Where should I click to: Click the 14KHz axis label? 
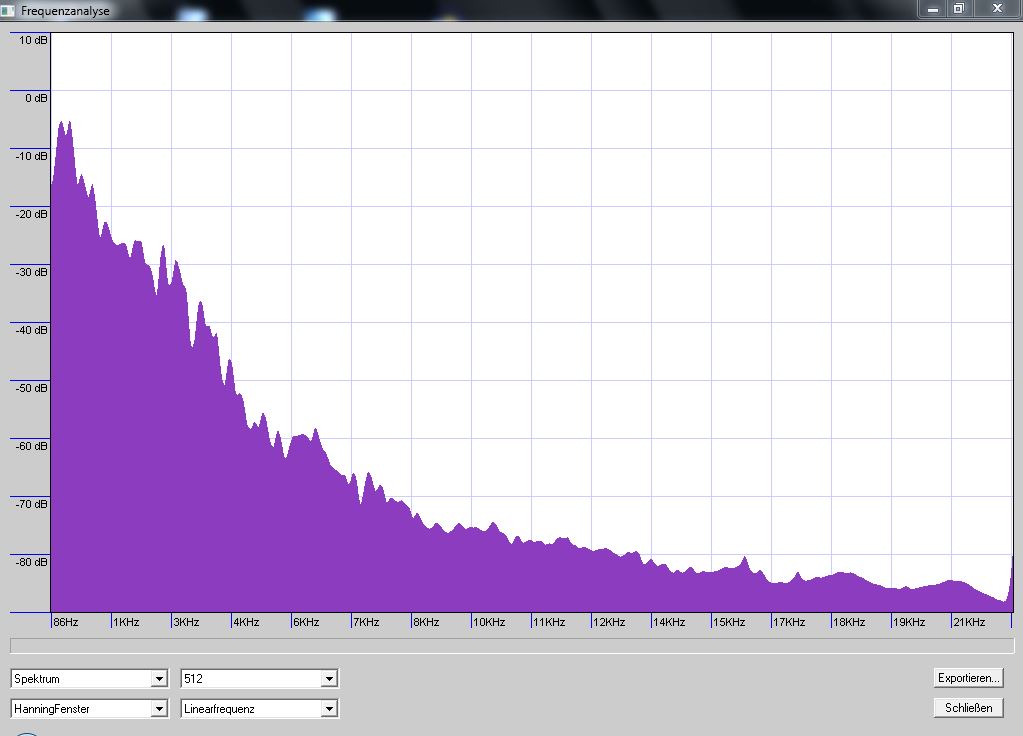click(x=669, y=622)
